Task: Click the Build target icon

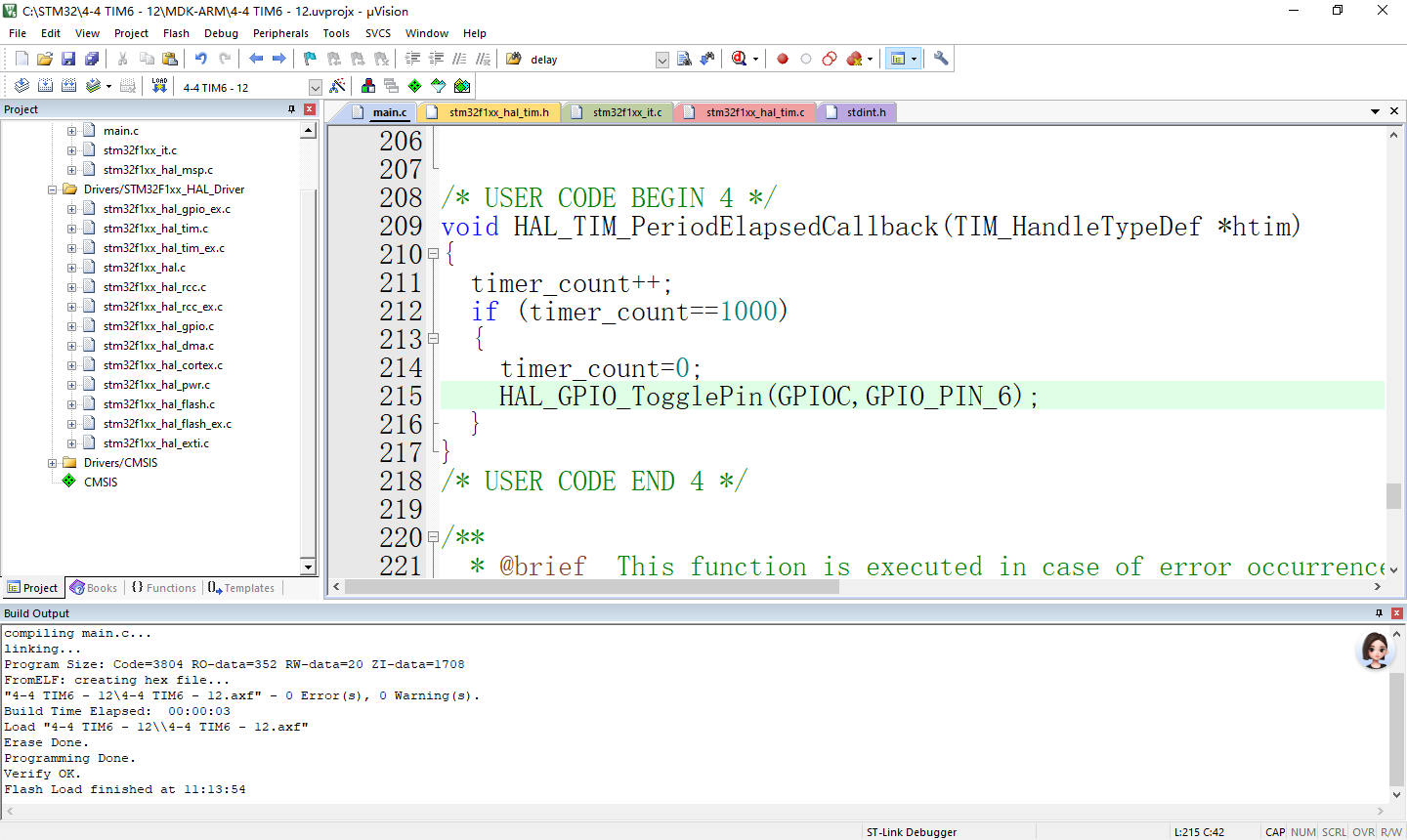Action: [x=45, y=86]
